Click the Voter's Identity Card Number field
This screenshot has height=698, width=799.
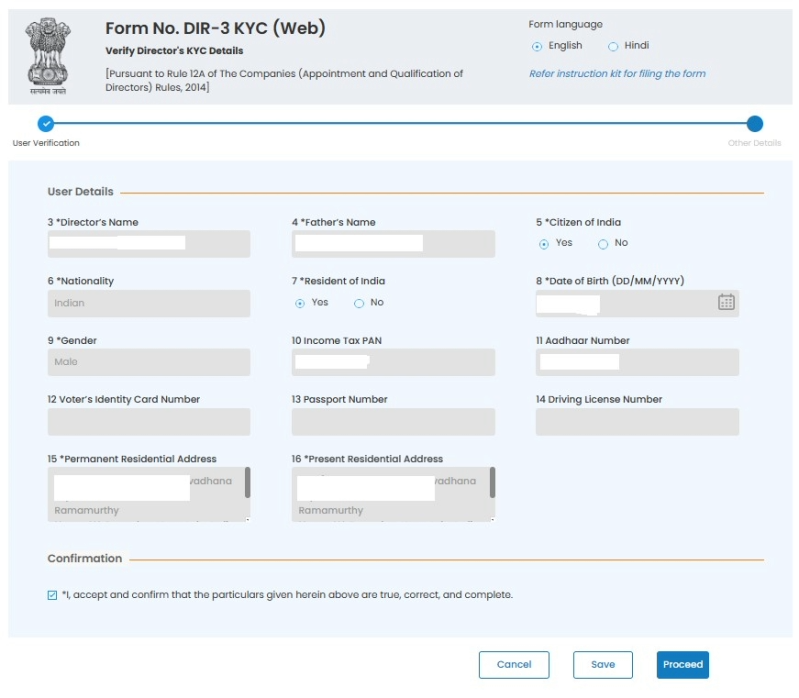(x=149, y=421)
